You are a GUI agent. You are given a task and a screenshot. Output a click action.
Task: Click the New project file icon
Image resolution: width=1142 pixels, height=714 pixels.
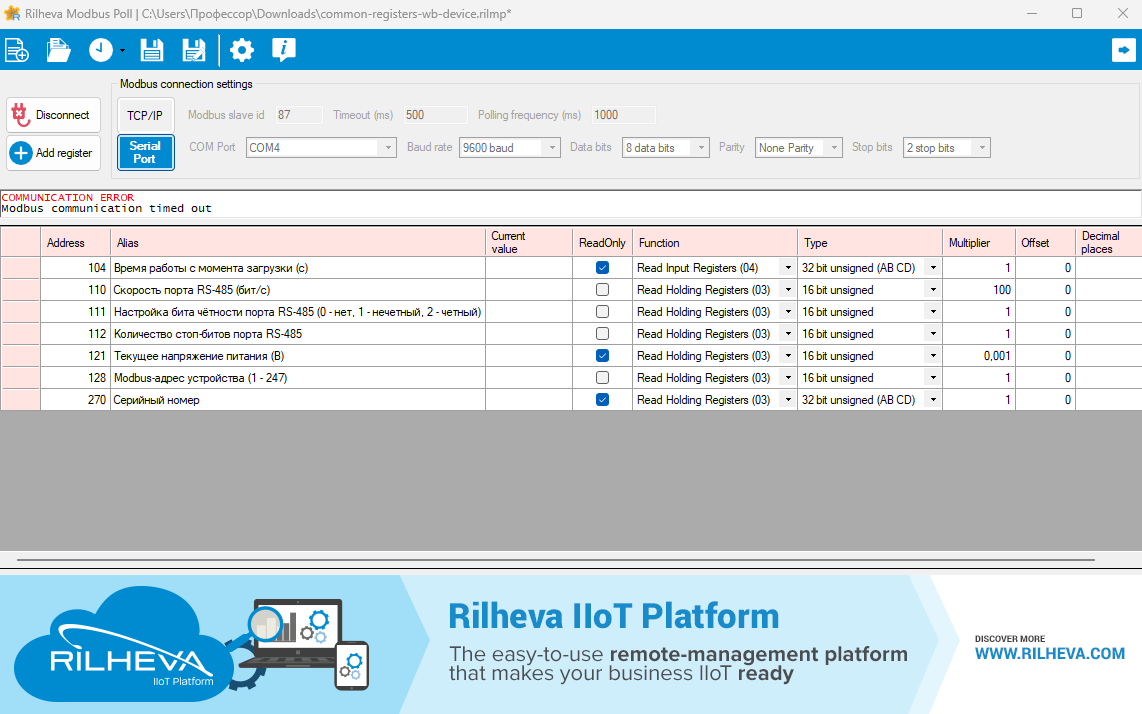pyautogui.click(x=17, y=50)
